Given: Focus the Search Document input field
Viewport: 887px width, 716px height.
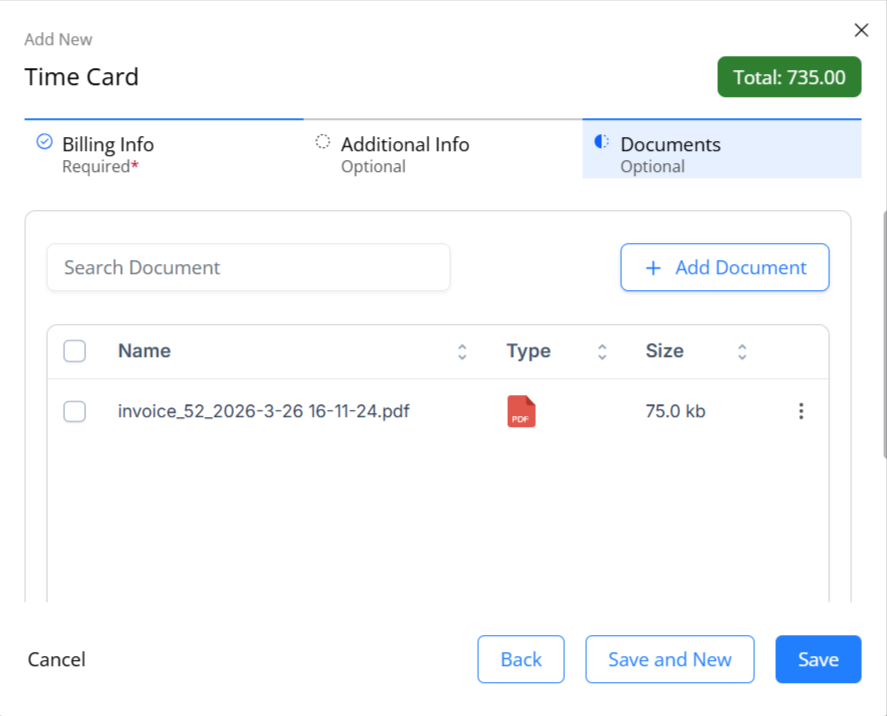Looking at the screenshot, I should click(248, 268).
